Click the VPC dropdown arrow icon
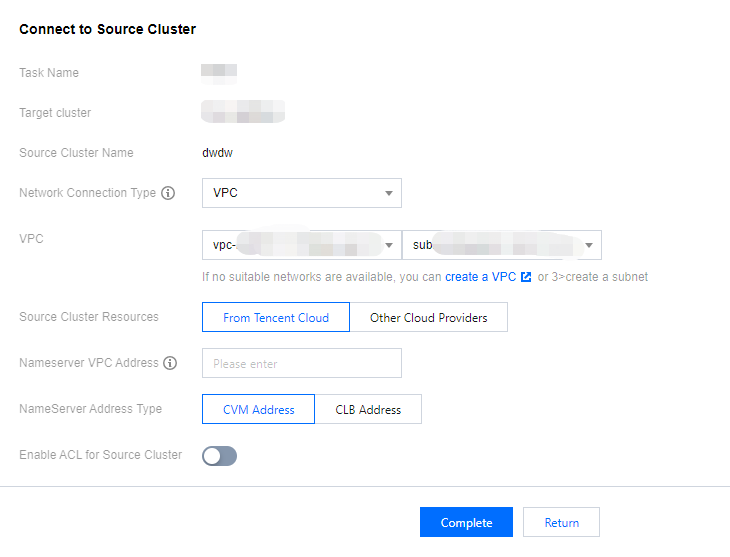 (388, 245)
